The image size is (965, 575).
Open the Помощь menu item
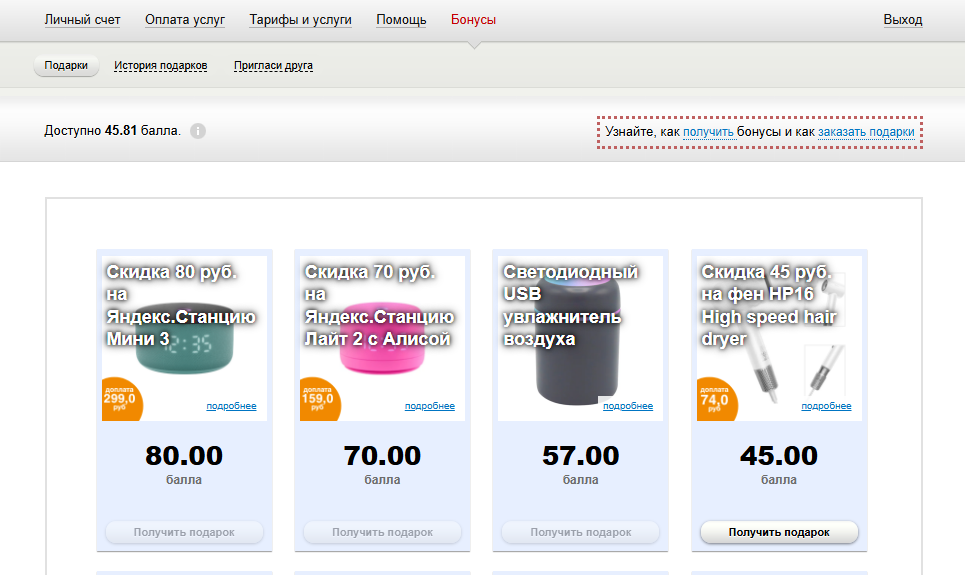click(401, 20)
